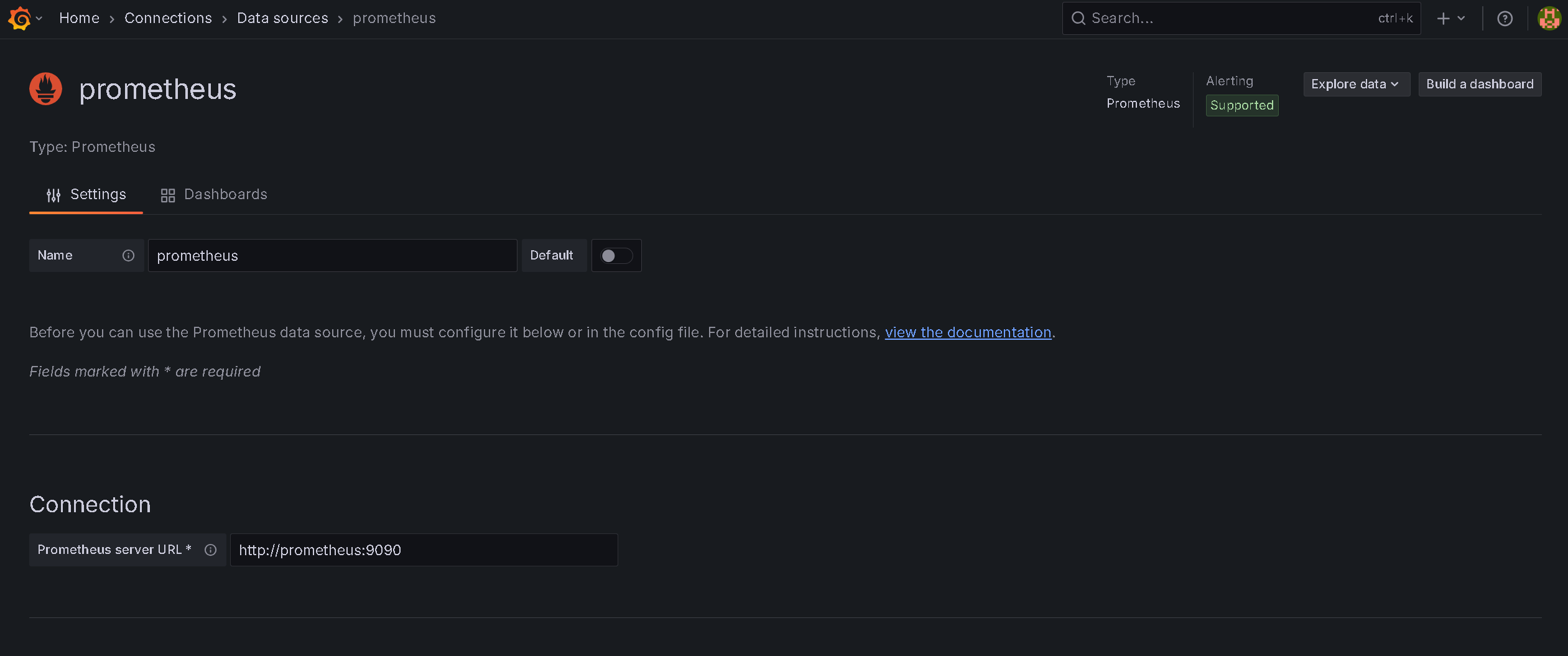Open the view the documentation link
This screenshot has width=1568, height=656.
click(x=968, y=332)
